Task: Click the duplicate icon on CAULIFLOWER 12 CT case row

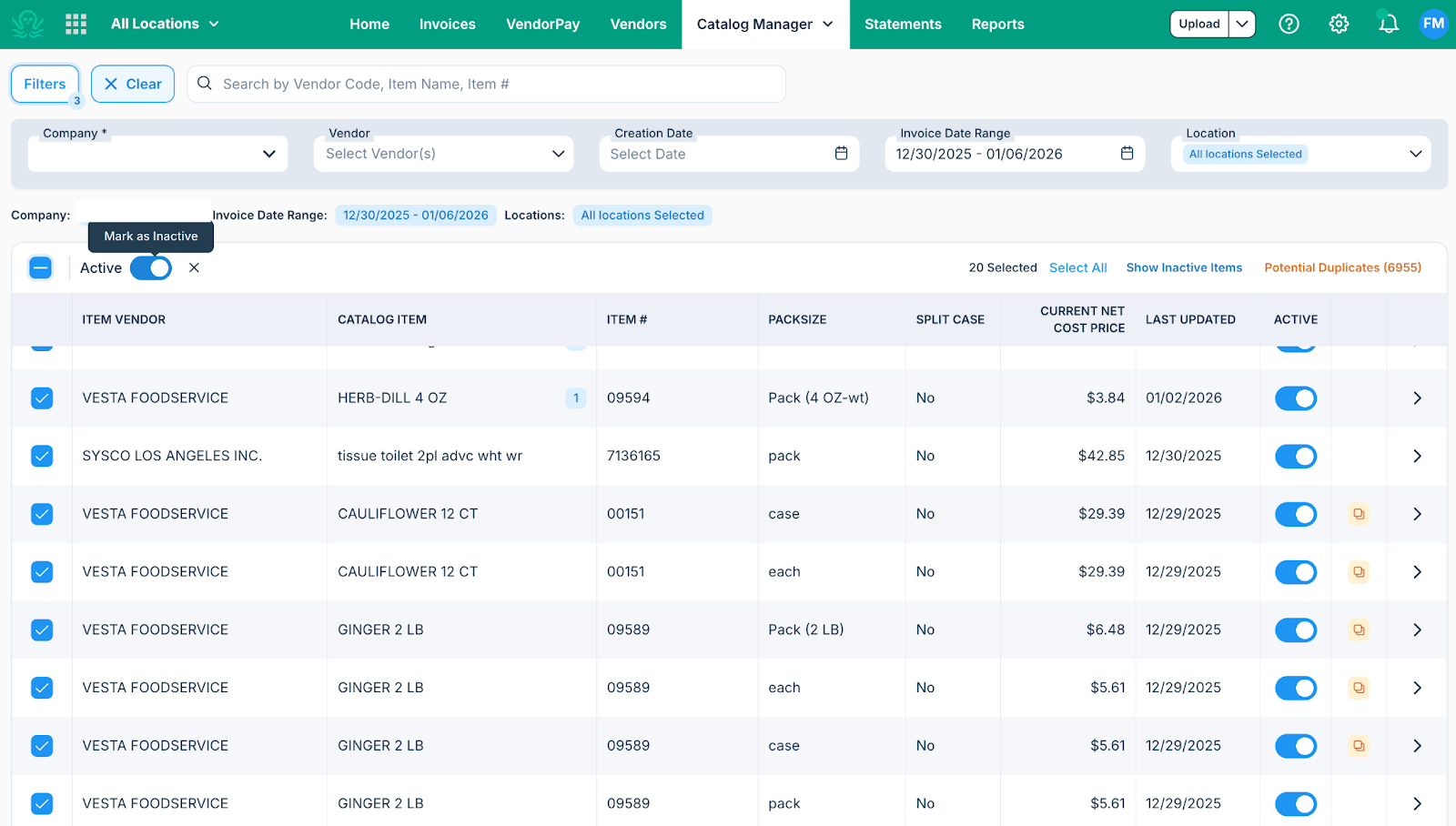Action: 1358,514
